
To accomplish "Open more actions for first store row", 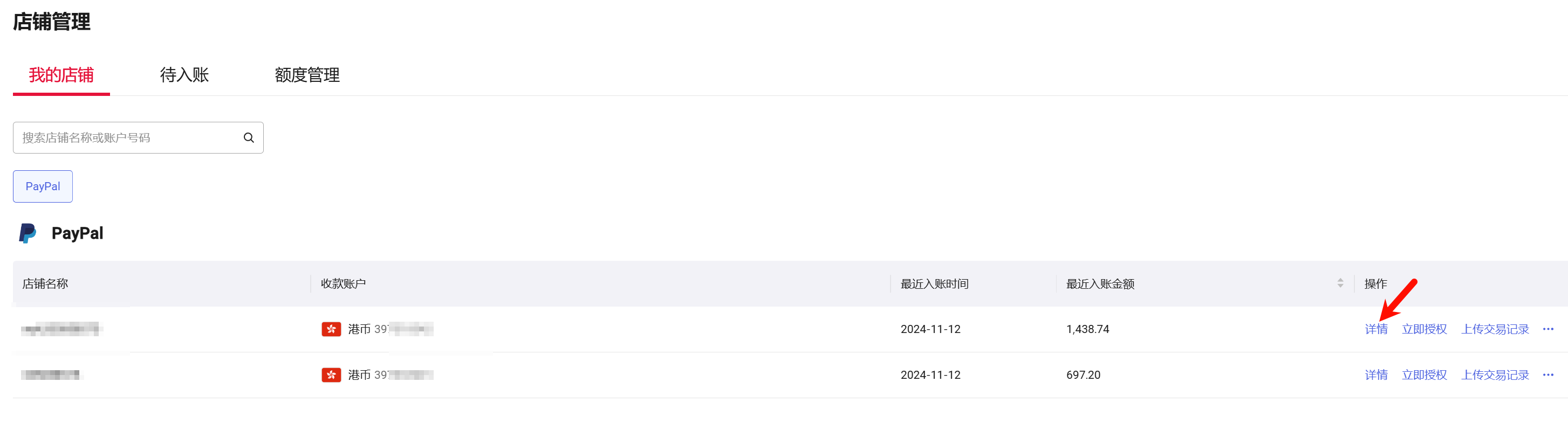I will tap(1548, 329).
